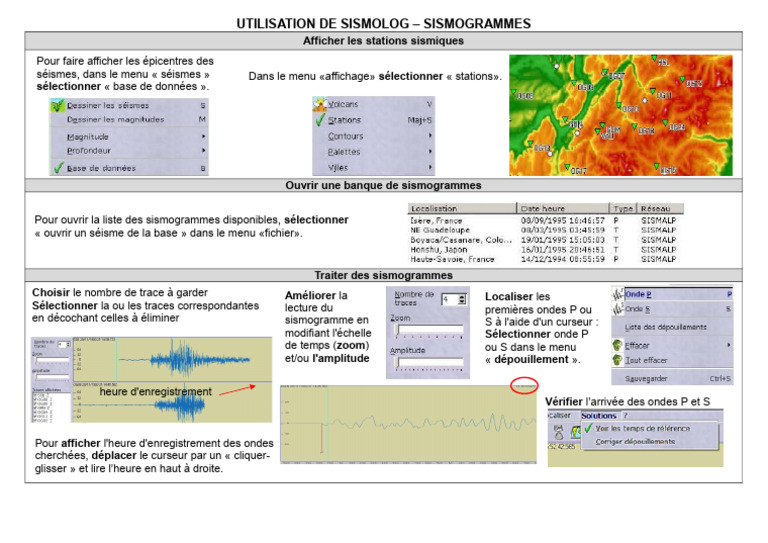Click the red P-wave cursor marker
768x543 pixels.
(321, 438)
